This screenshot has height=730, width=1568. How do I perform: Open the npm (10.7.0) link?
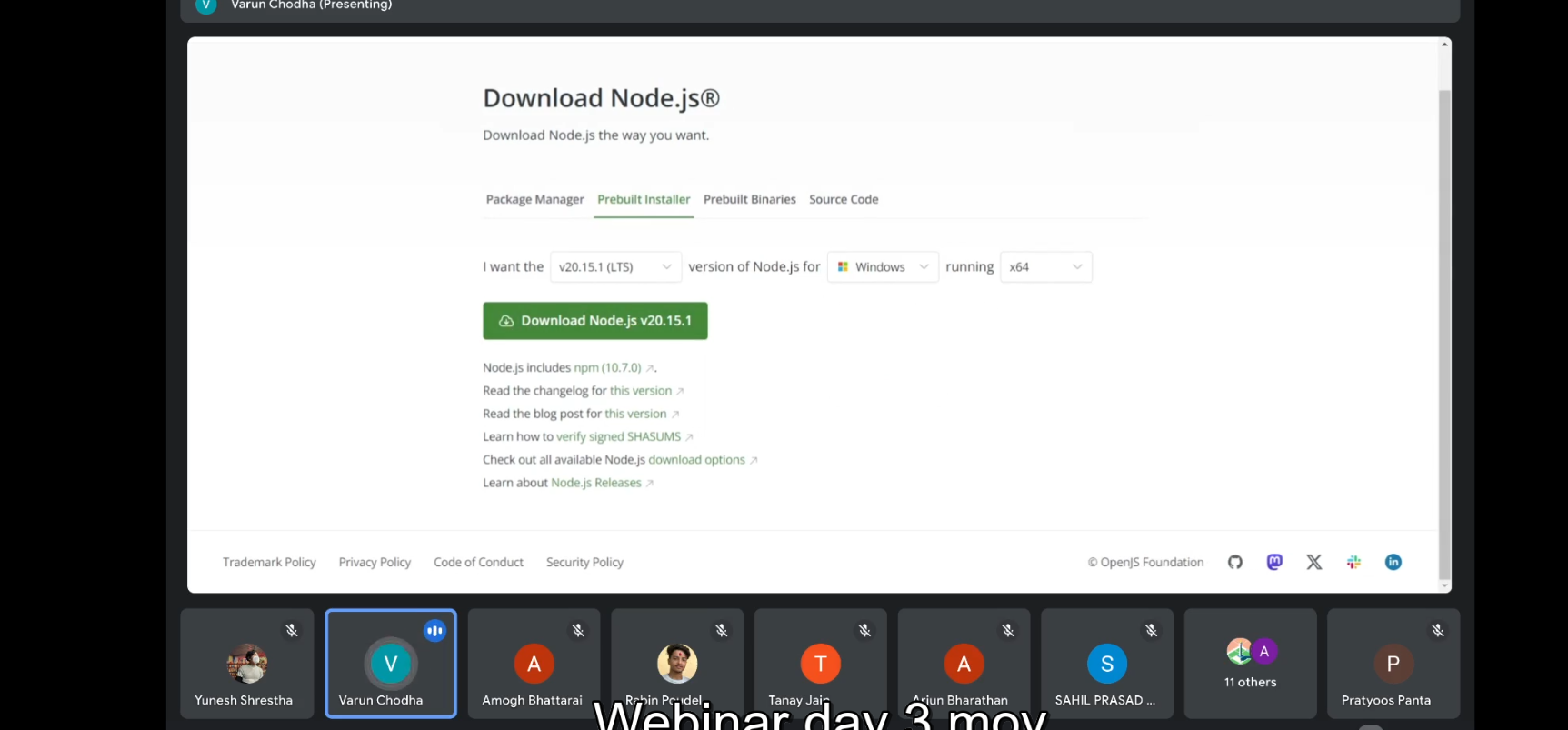click(x=607, y=368)
